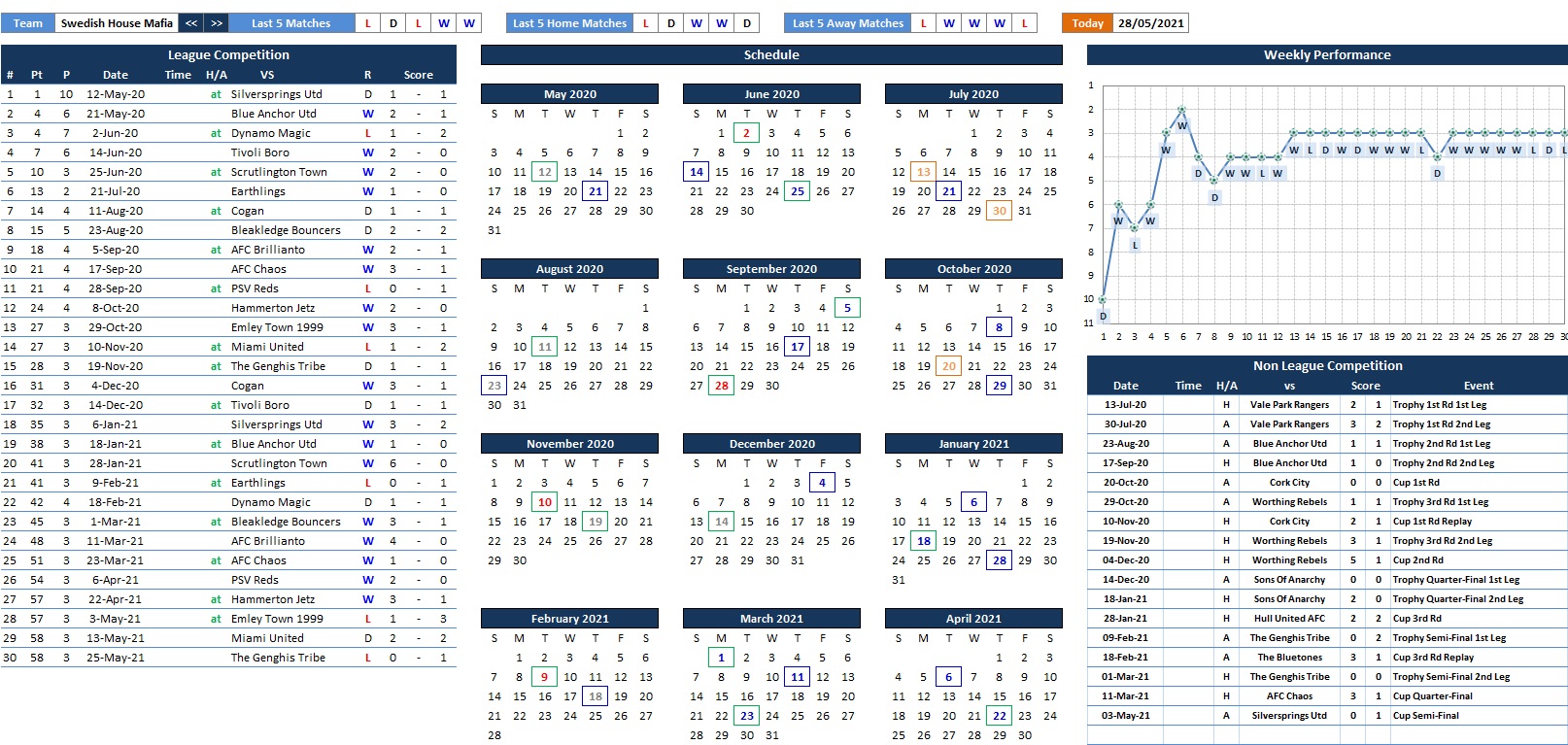Viewport: 1568px width, 745px height.
Task: Select the Non League Competition header
Action: click(1327, 366)
